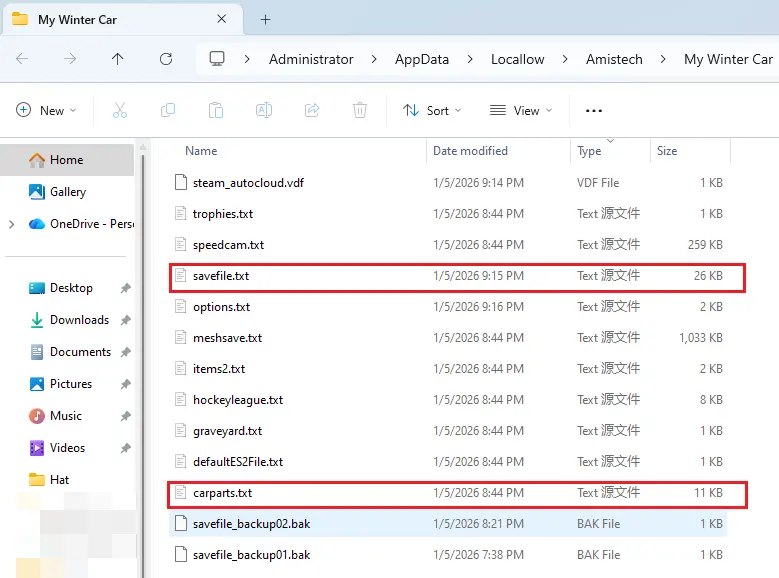779x578 pixels.
Task: Click pin icon next to Videos
Action: point(126,448)
